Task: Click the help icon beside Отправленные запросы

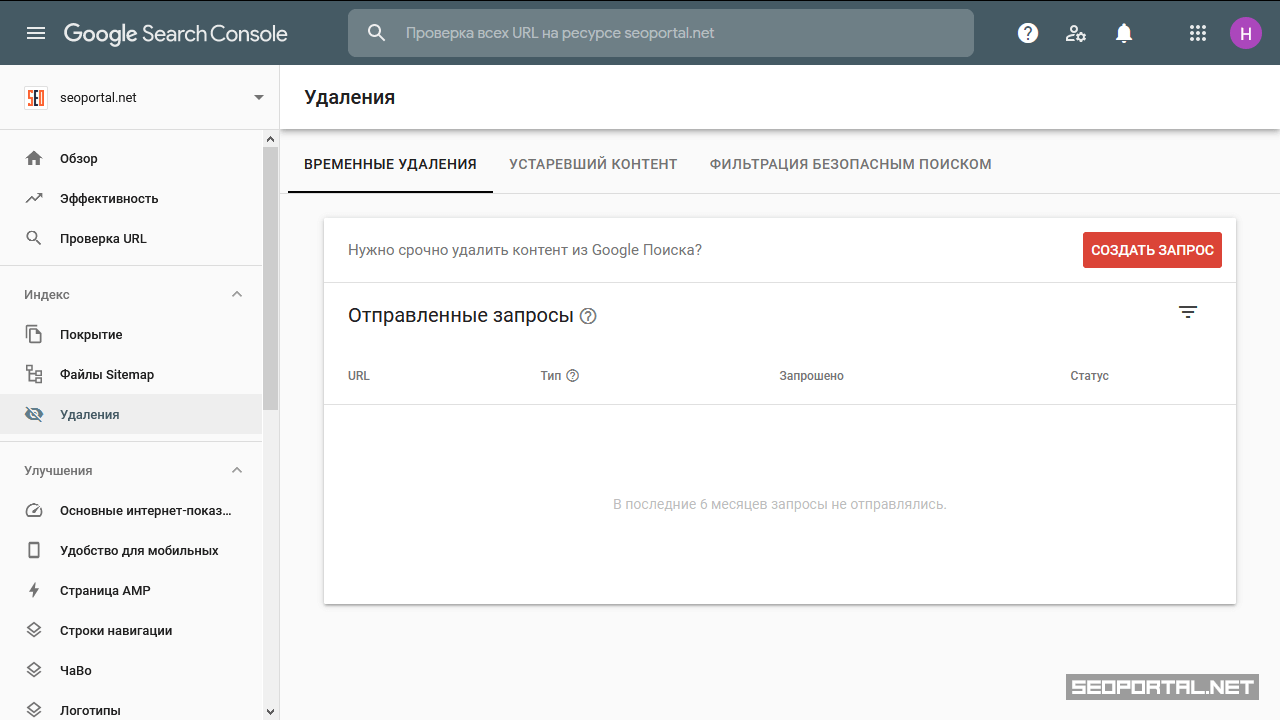Action: point(588,316)
